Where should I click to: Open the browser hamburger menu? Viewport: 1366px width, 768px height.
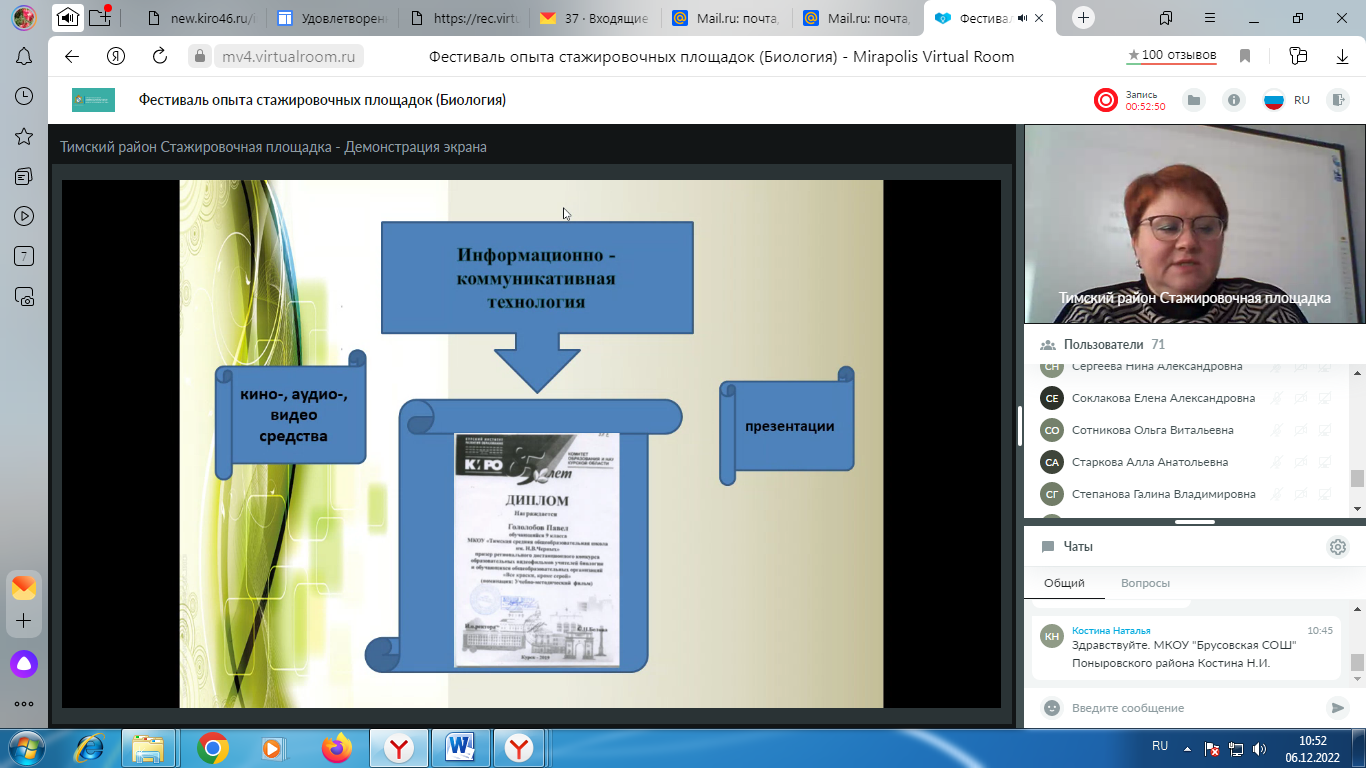[1212, 17]
